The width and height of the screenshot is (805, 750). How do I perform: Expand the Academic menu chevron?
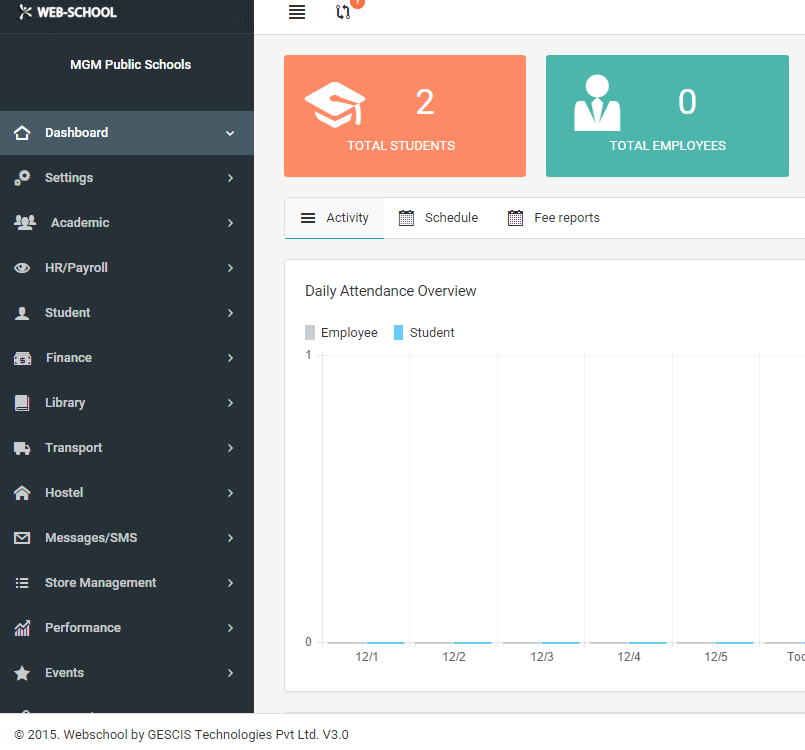230,223
